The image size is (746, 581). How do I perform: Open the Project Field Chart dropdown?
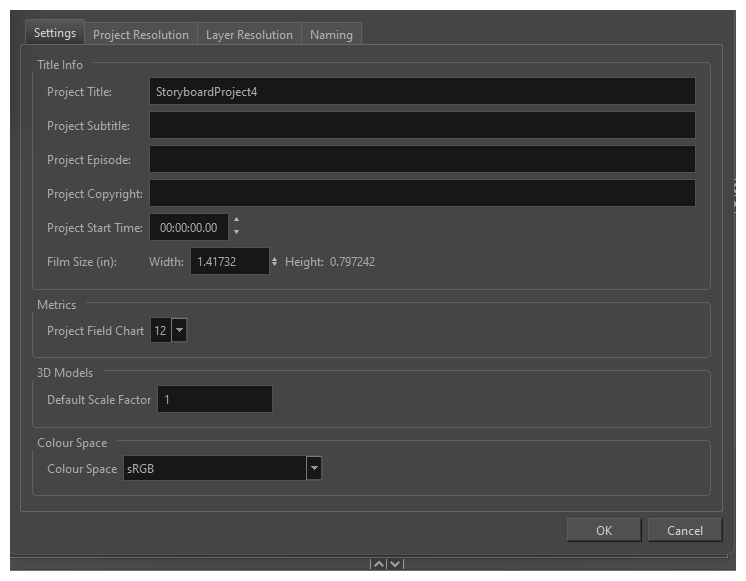(179, 330)
